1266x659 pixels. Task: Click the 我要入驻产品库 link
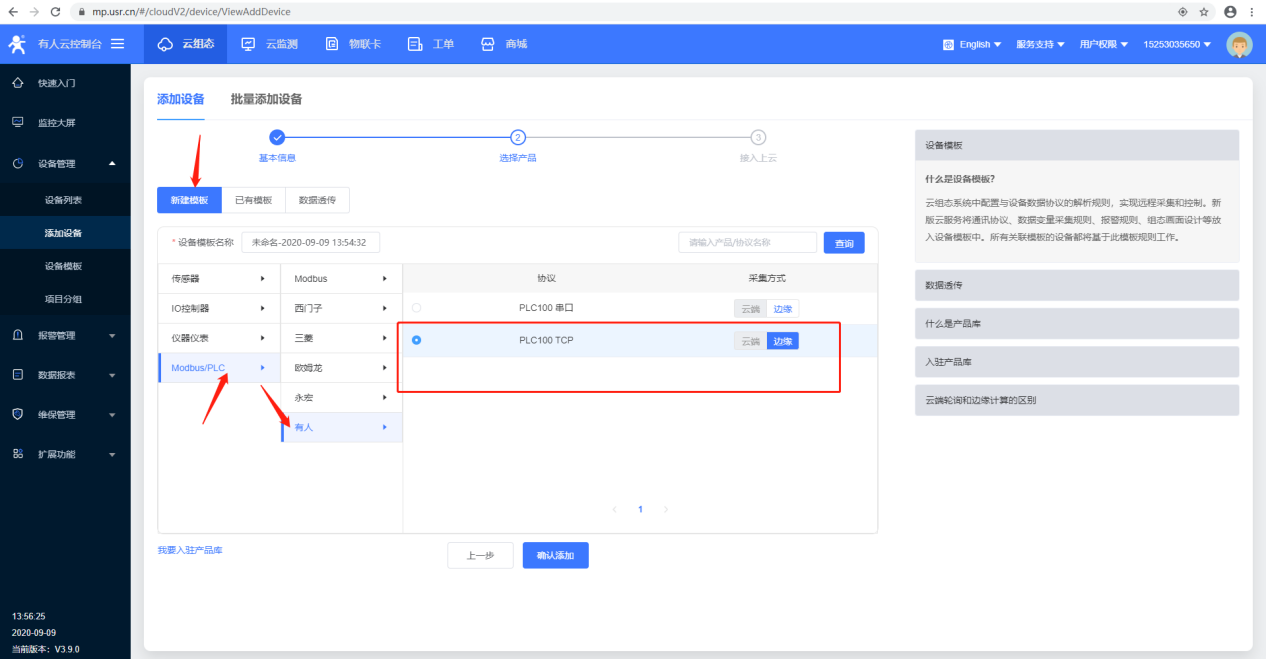point(190,550)
